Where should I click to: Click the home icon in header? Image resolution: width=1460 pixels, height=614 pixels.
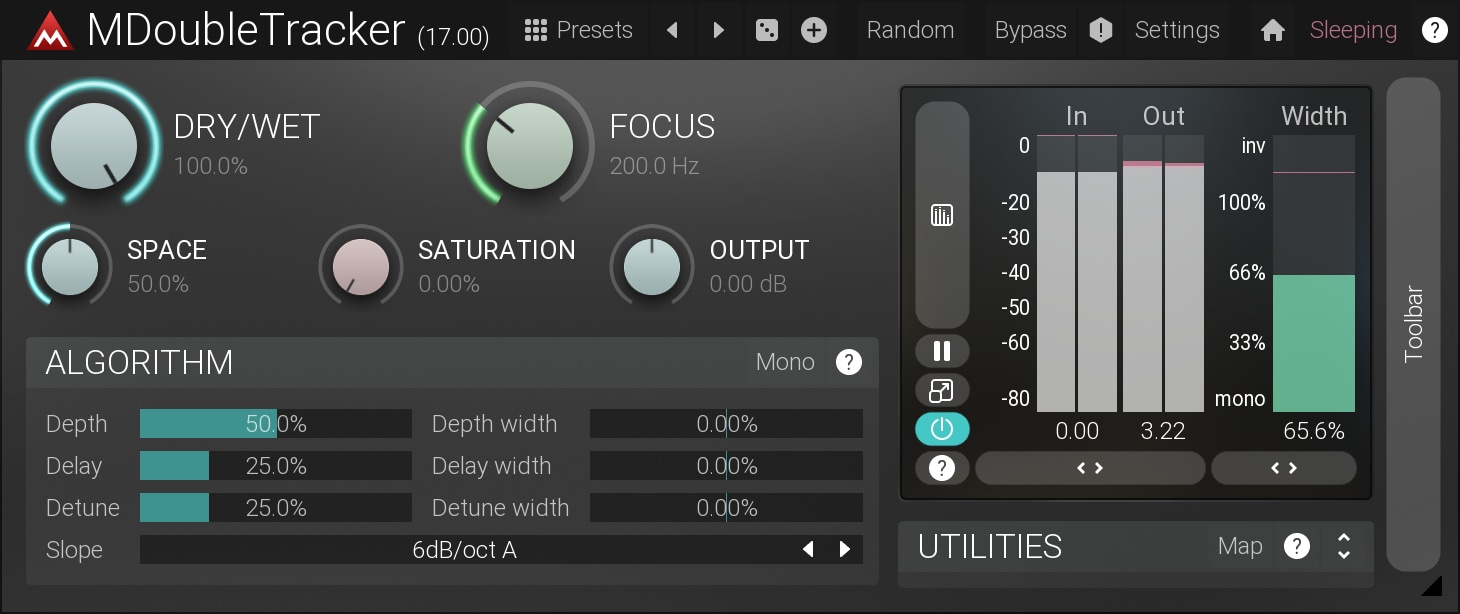pyautogui.click(x=1272, y=31)
